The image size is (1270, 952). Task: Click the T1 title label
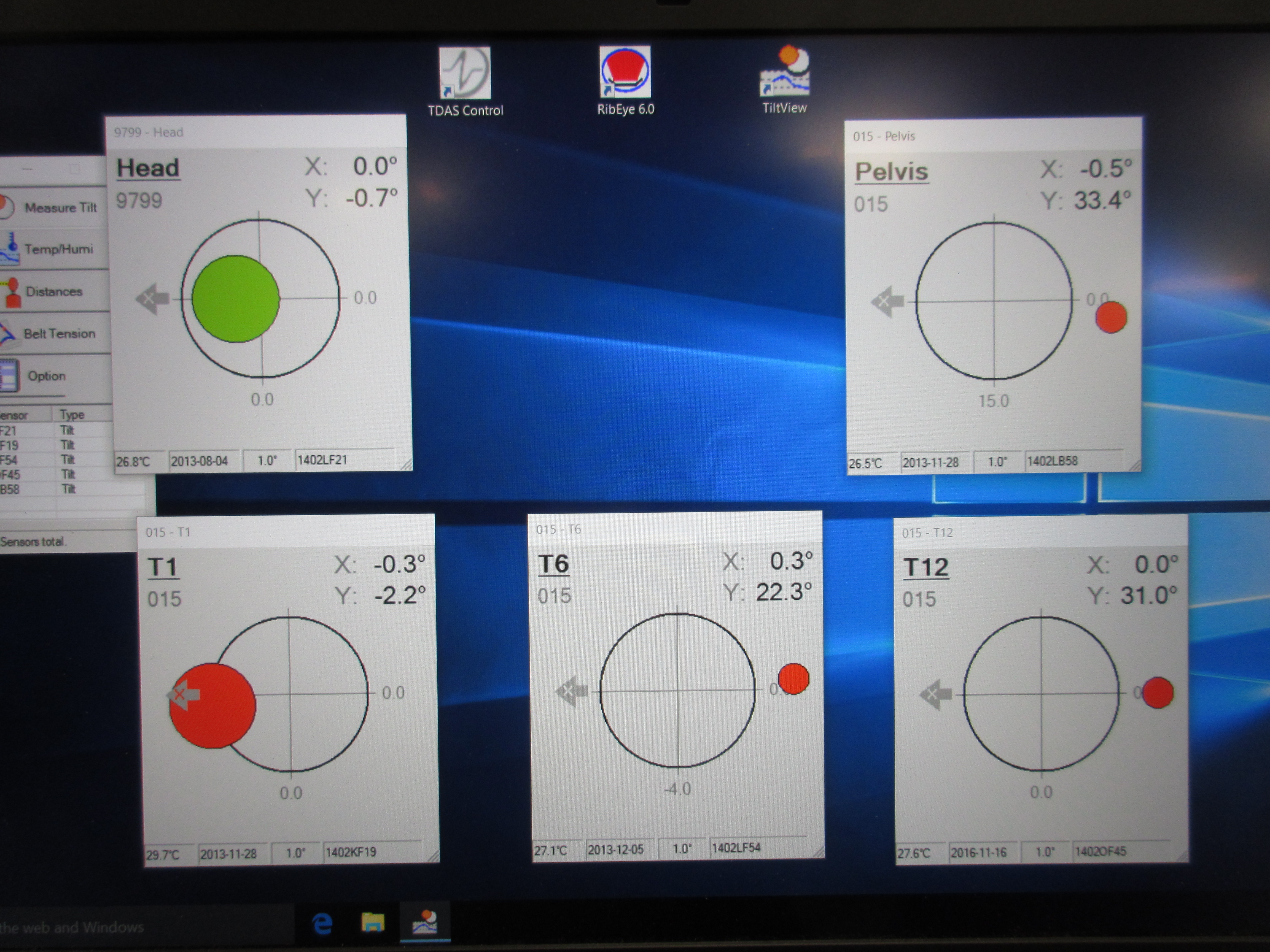(163, 567)
